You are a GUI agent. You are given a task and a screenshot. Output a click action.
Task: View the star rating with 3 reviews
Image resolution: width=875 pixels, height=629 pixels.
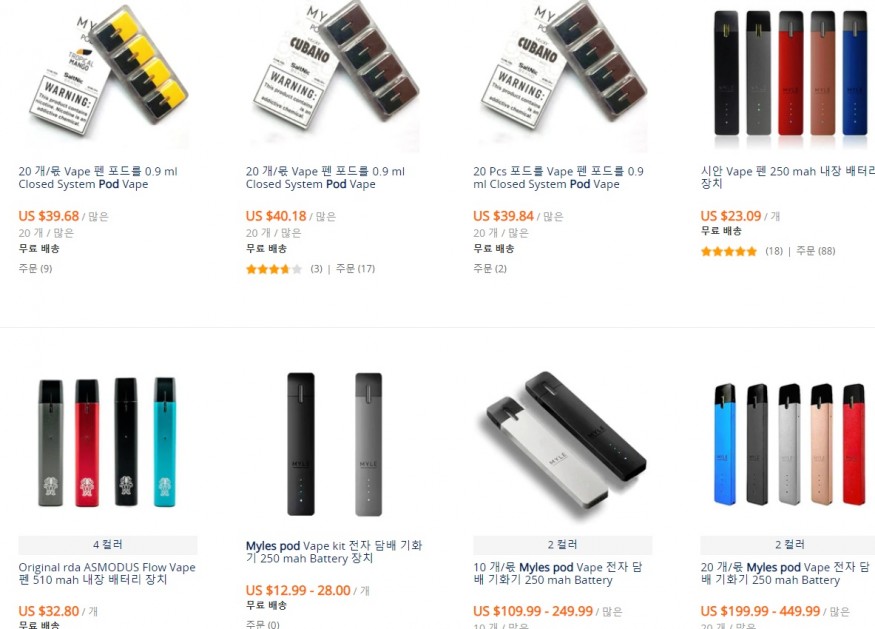pyautogui.click(x=274, y=269)
